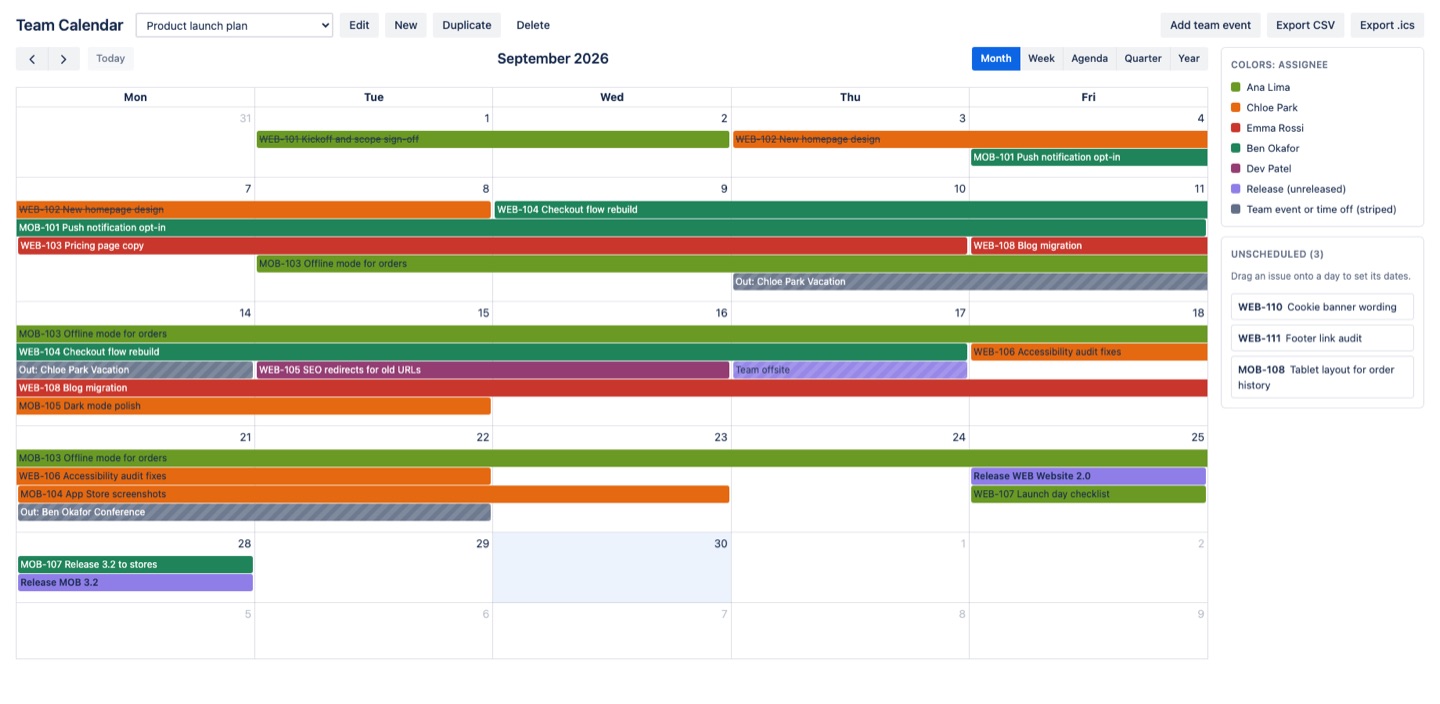Screen dimensions: 1440x704
Task: Select day 24 date number
Action: click(959, 437)
